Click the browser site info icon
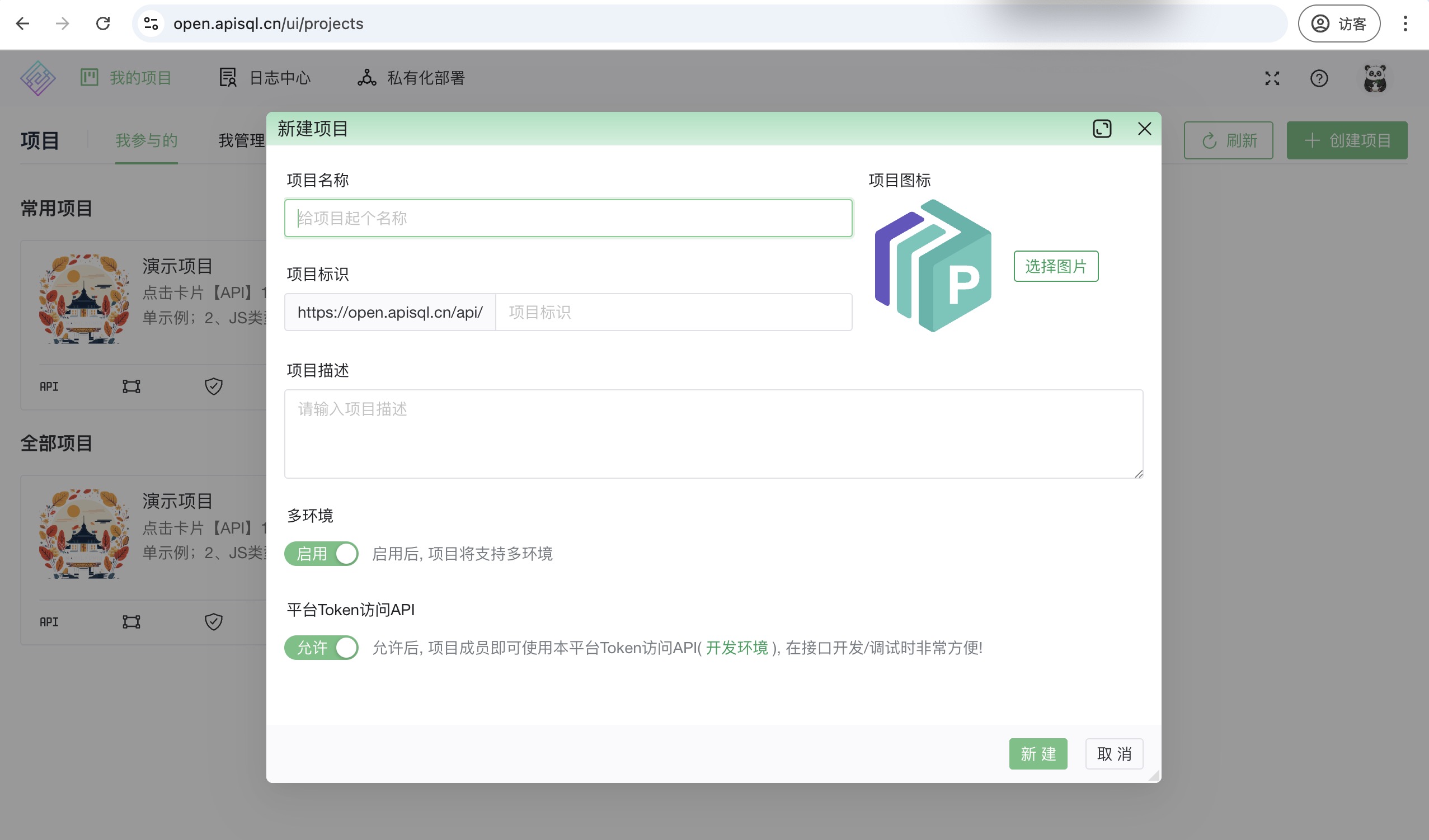This screenshot has height=840, width=1429. (x=151, y=24)
